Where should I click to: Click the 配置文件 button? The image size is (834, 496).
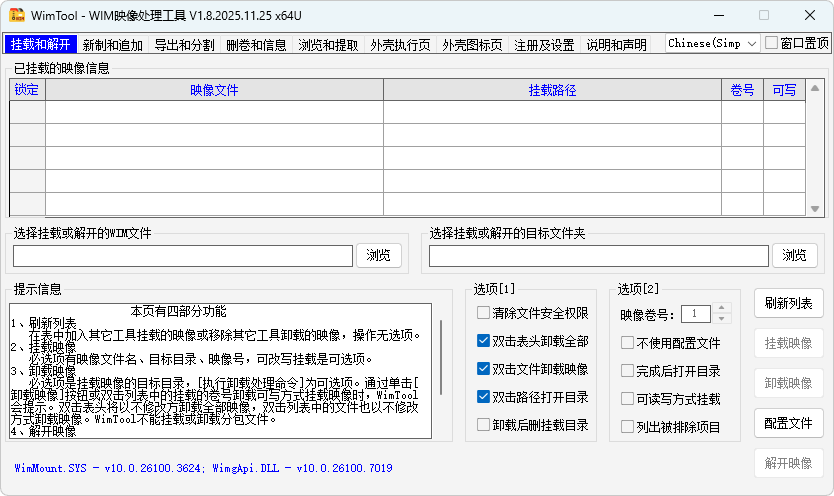coord(789,423)
